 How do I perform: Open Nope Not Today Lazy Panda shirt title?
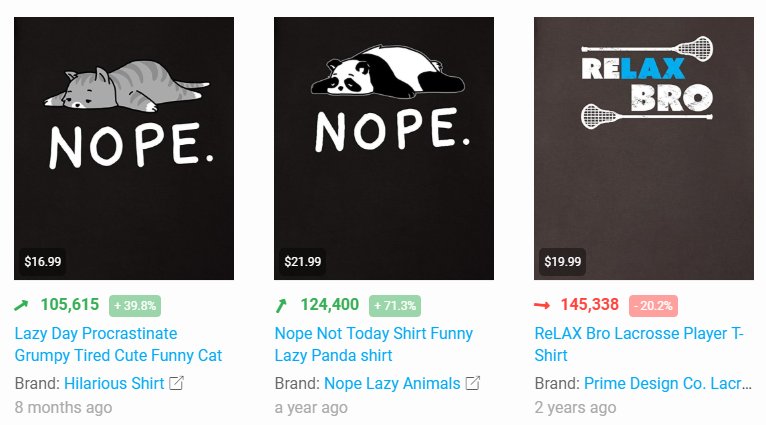[x=374, y=344]
